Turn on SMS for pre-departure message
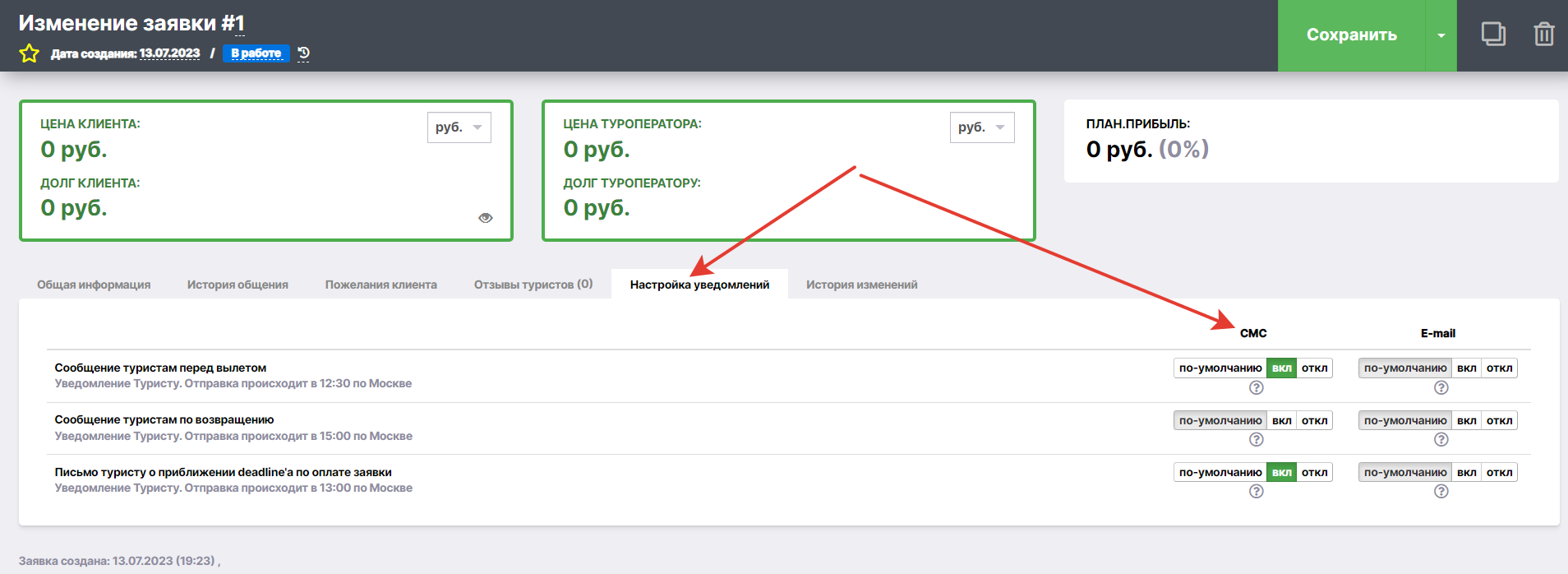1568x574 pixels. tap(1282, 368)
